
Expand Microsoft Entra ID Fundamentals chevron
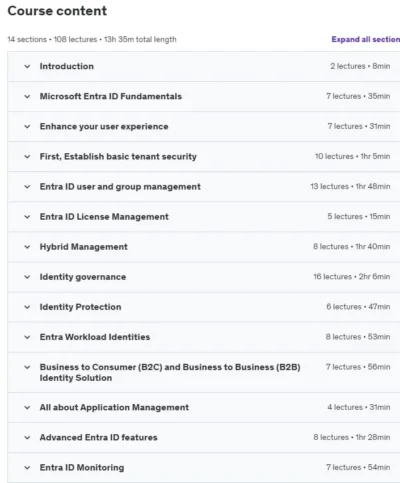[x=27, y=97]
